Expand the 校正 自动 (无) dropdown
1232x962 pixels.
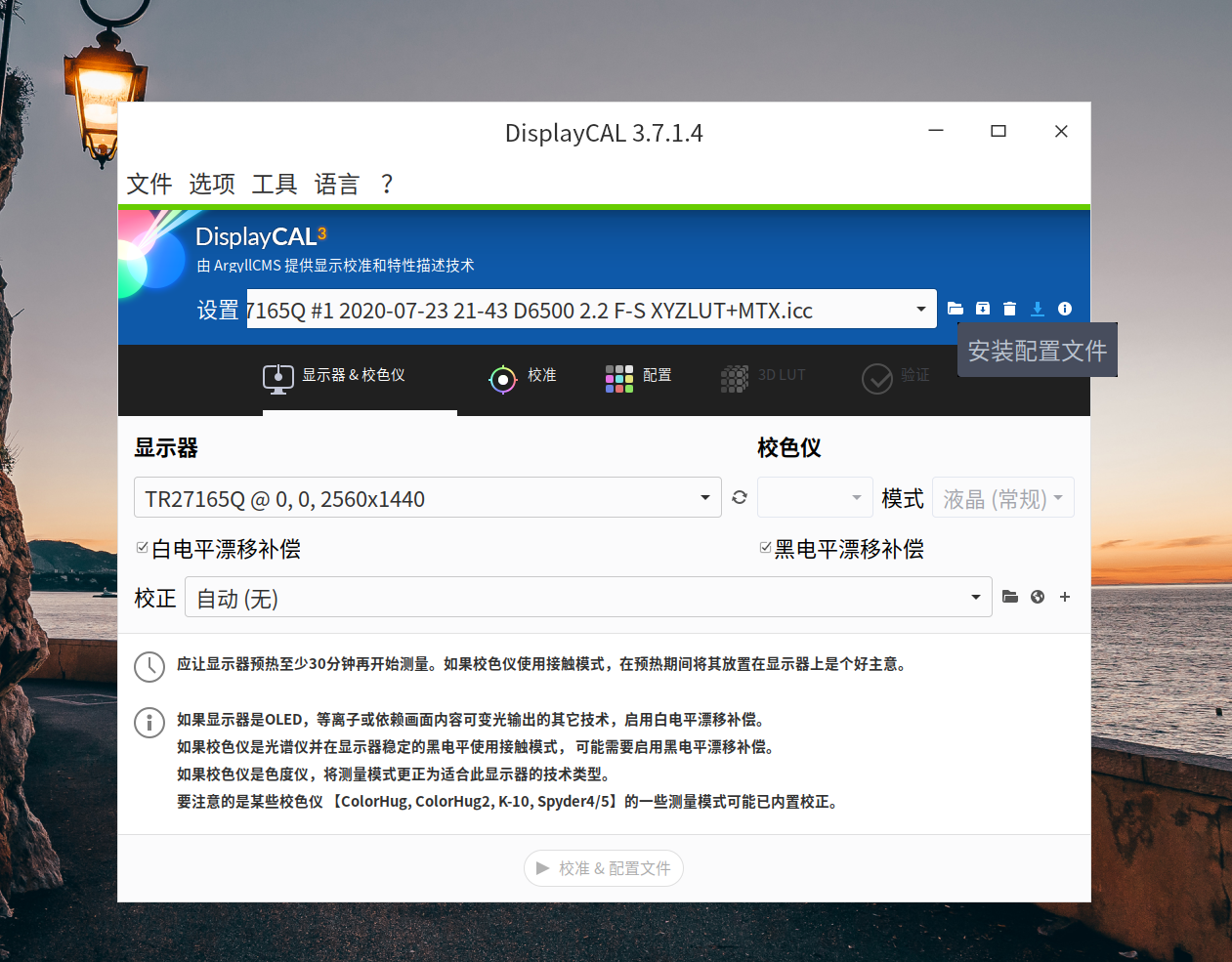(975, 598)
